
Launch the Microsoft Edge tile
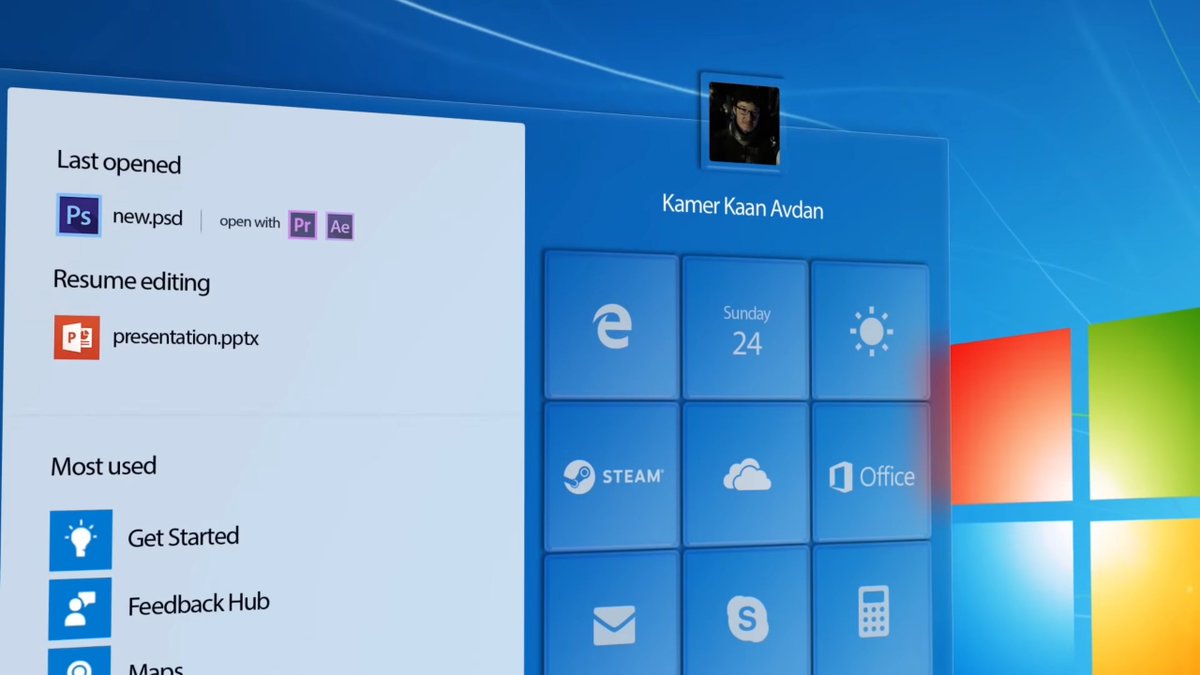(611, 326)
